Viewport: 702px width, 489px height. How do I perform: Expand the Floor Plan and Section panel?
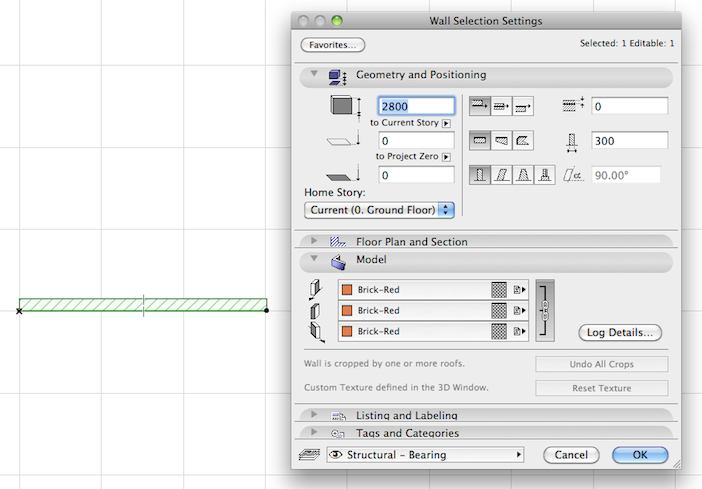point(314,240)
